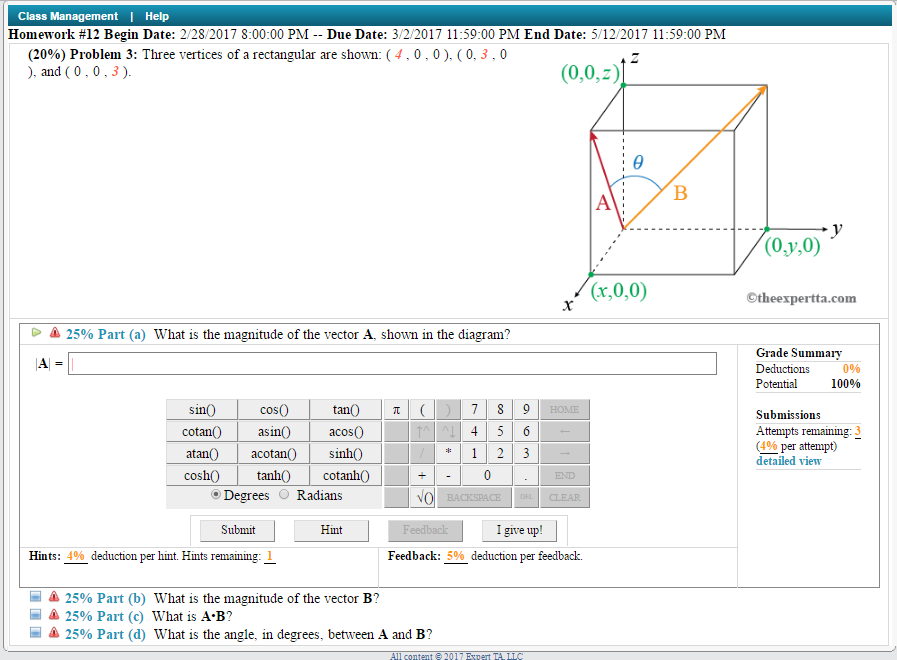Expand Part (d) using its blue square icon
This screenshot has height=660, width=897.
click(36, 632)
